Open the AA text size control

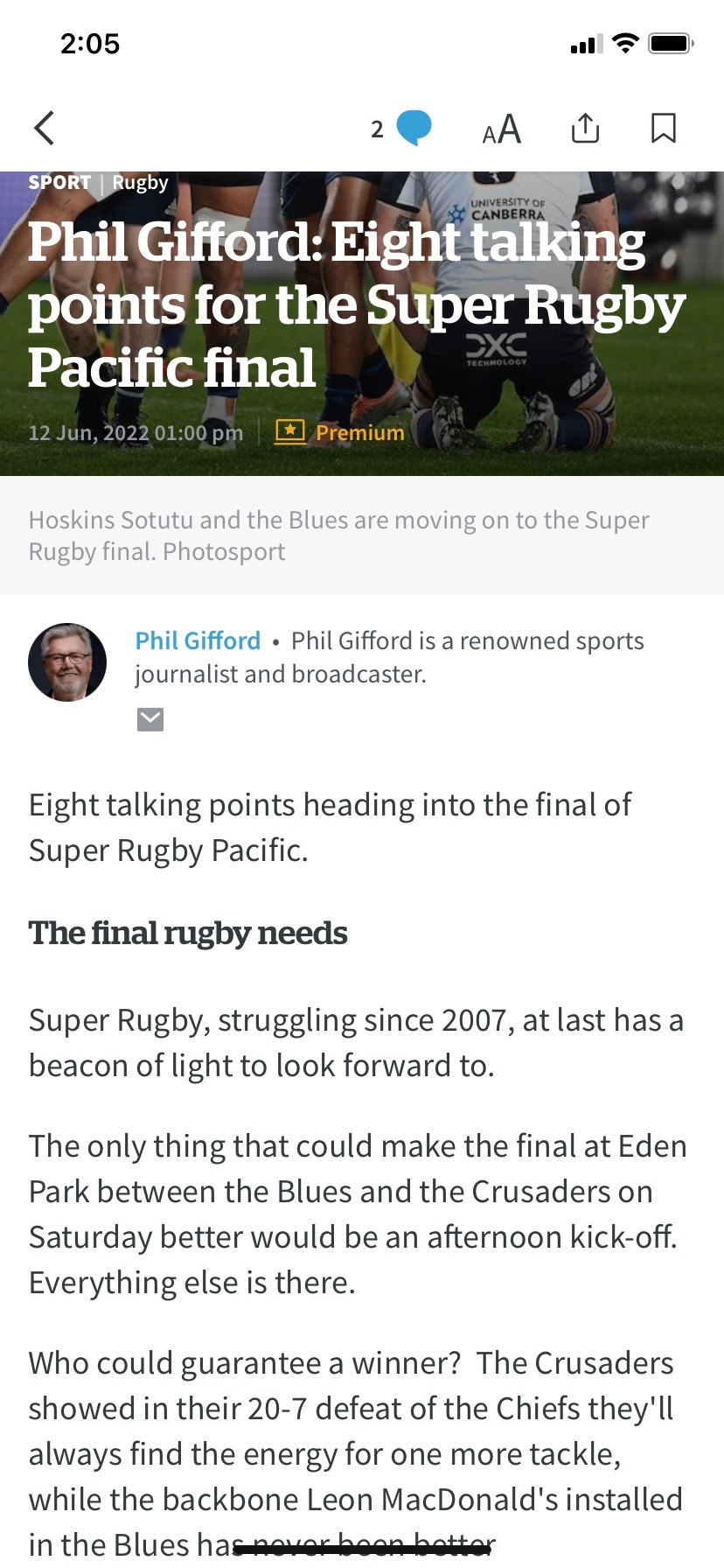[501, 129]
